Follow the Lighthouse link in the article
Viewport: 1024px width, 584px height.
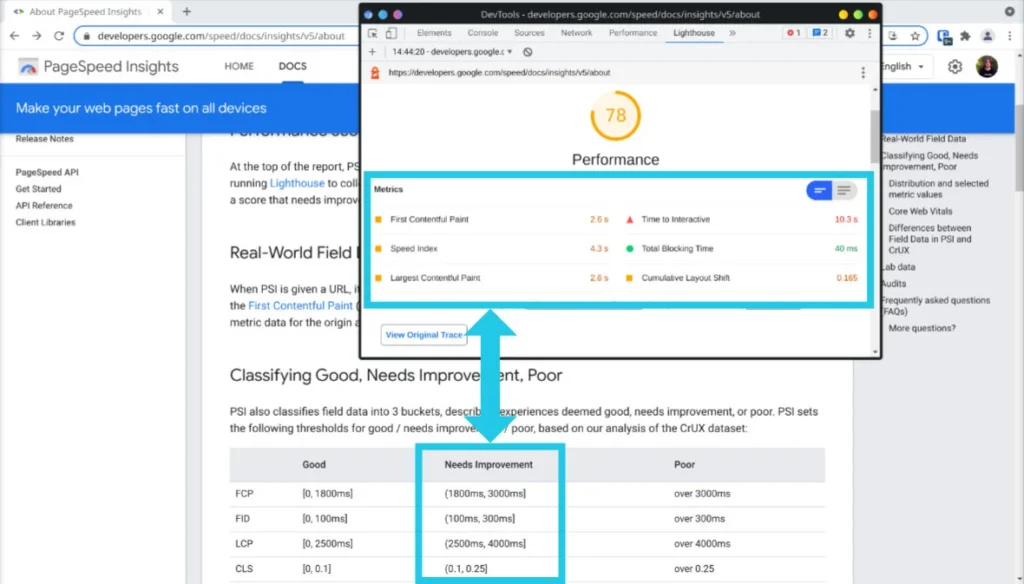pos(297,184)
